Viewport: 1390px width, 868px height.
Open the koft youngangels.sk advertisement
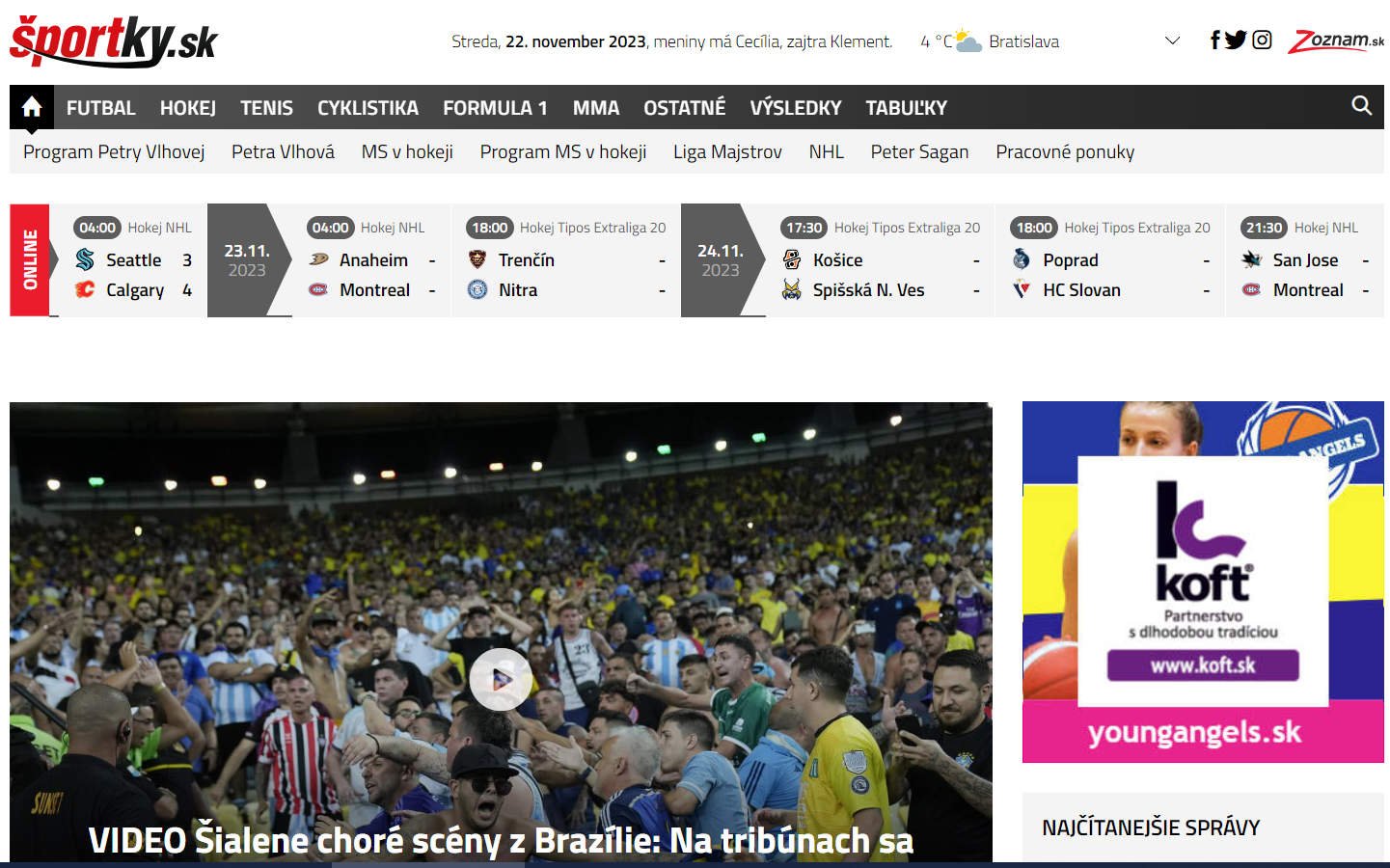point(1203,583)
